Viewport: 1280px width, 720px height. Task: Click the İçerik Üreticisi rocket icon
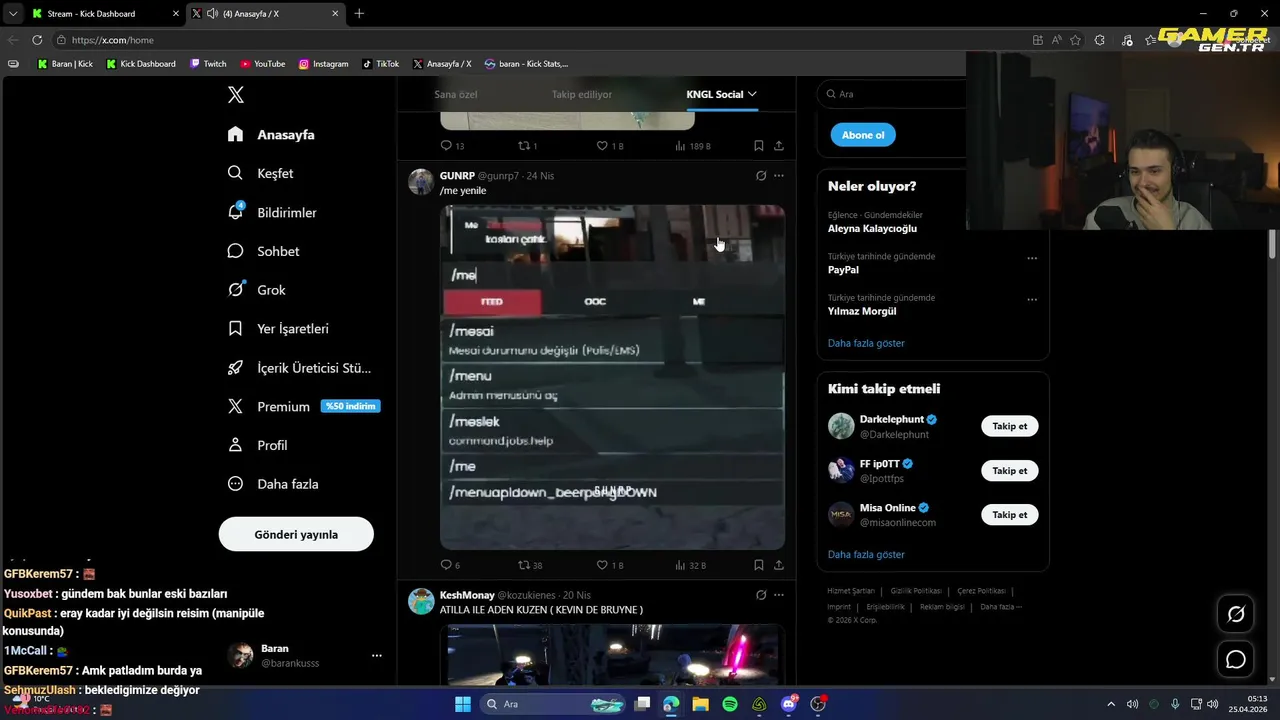click(235, 367)
